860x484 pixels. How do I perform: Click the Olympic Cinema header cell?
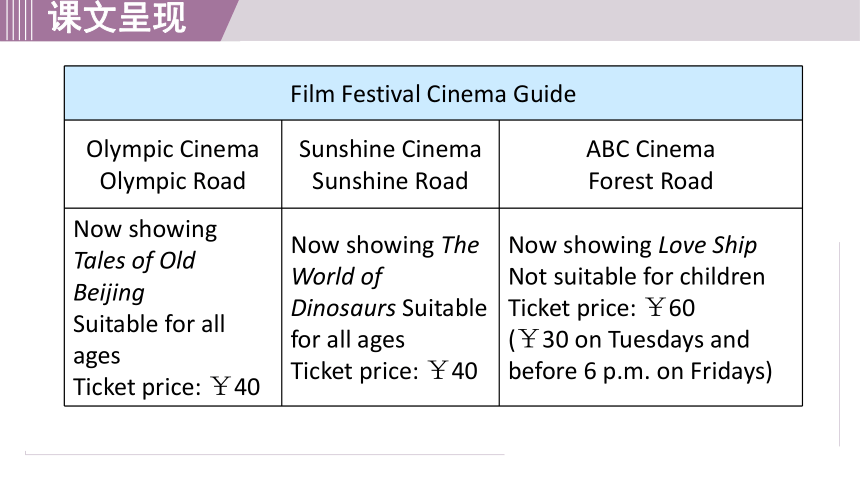tap(173, 164)
